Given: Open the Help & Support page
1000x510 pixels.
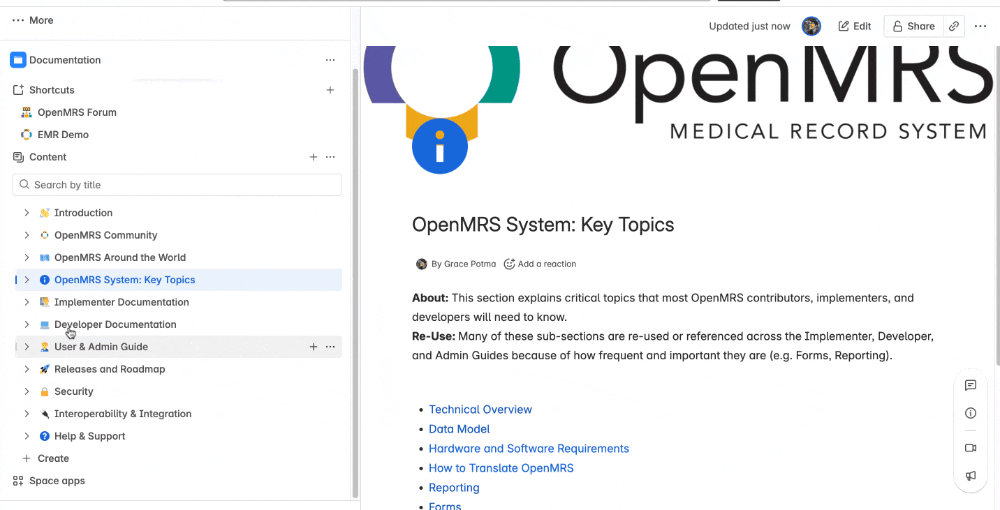Looking at the screenshot, I should point(89,436).
